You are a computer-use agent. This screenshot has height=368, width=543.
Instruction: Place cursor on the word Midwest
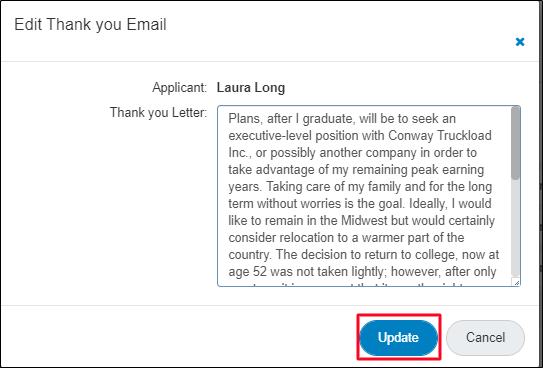(x=364, y=221)
